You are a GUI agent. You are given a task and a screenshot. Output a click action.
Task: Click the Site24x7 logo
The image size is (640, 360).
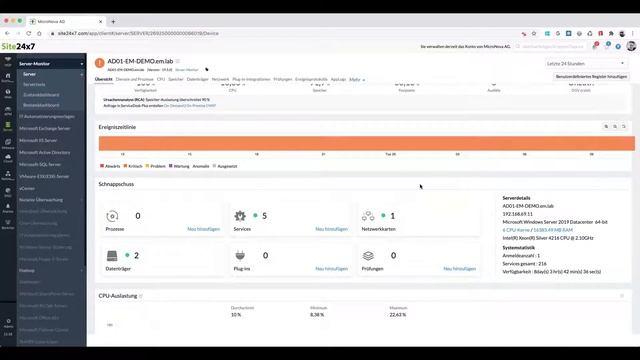[18, 47]
